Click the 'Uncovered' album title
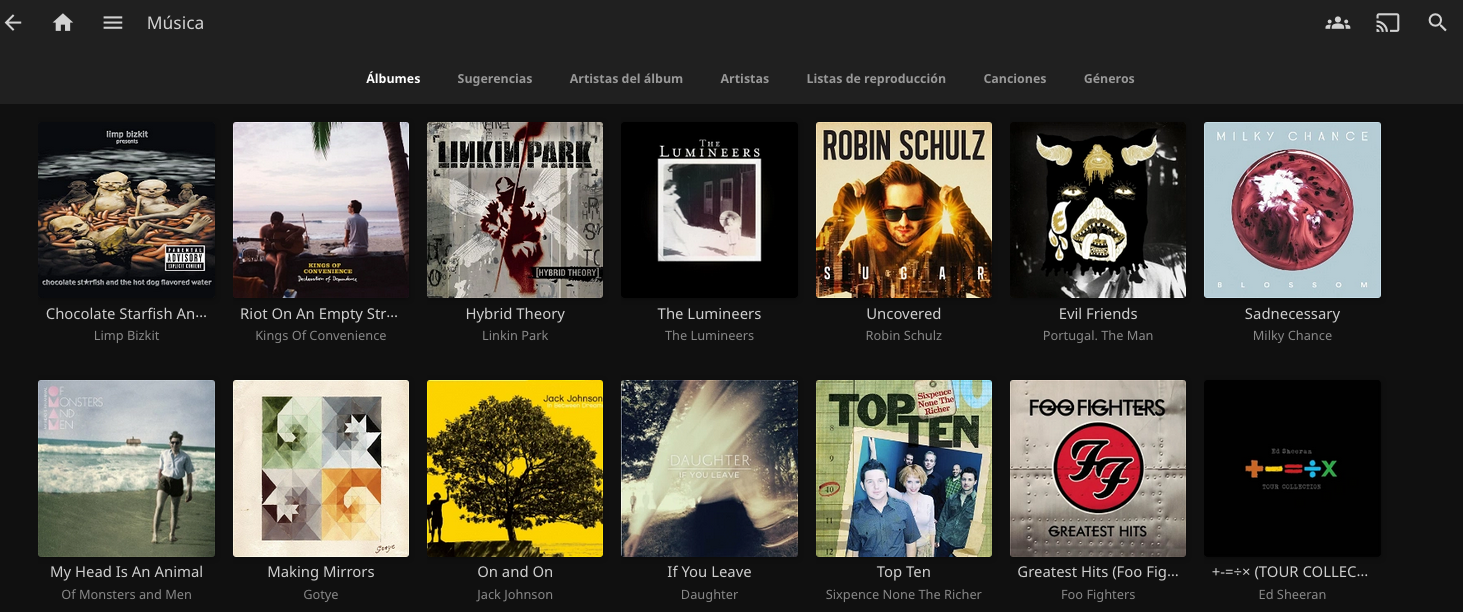Image resolution: width=1463 pixels, height=612 pixels. tap(904, 314)
